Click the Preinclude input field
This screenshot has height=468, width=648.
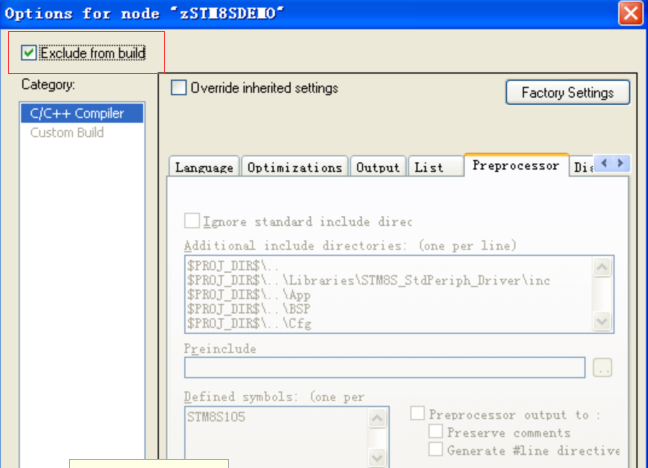(385, 367)
